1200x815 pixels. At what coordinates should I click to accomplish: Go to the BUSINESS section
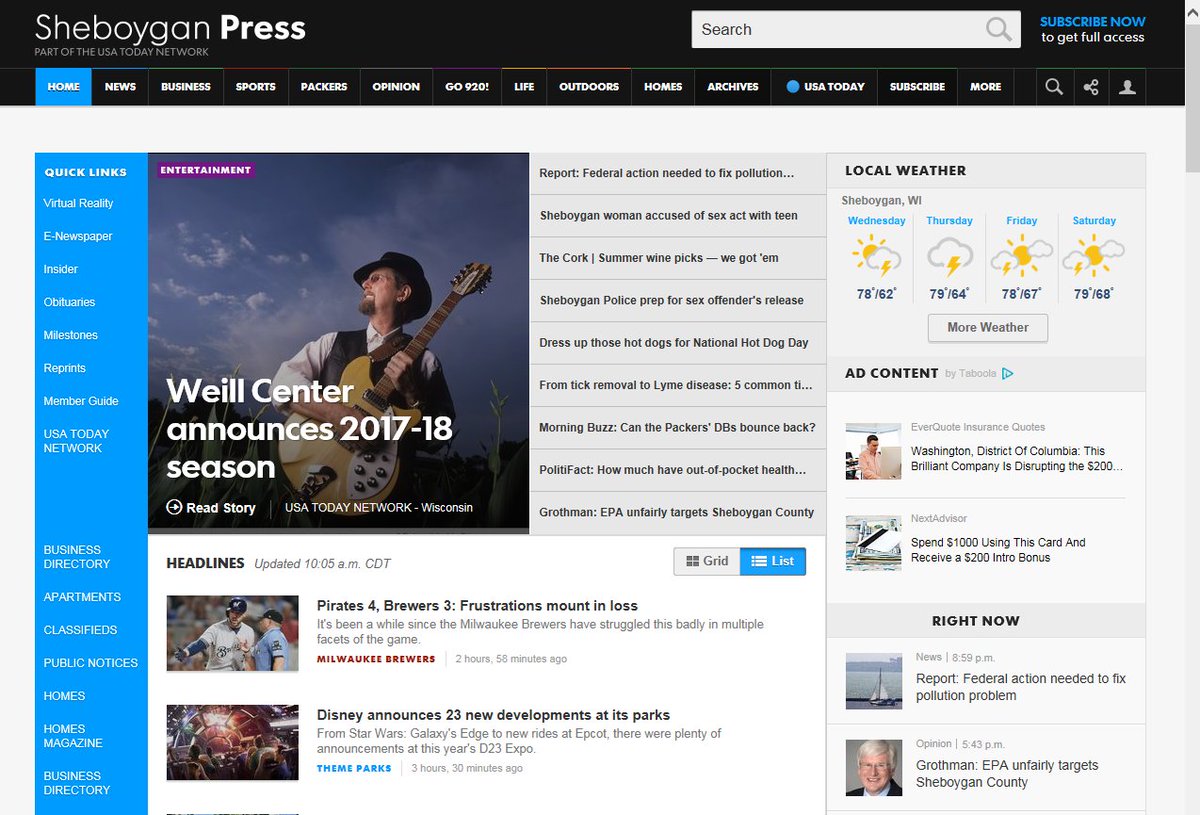[x=186, y=87]
